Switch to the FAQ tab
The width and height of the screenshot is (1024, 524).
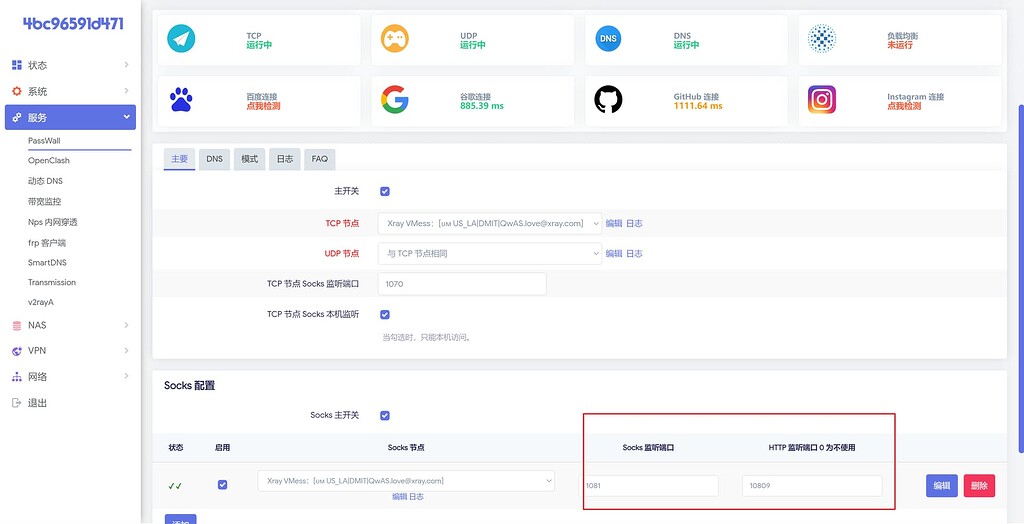[320, 159]
